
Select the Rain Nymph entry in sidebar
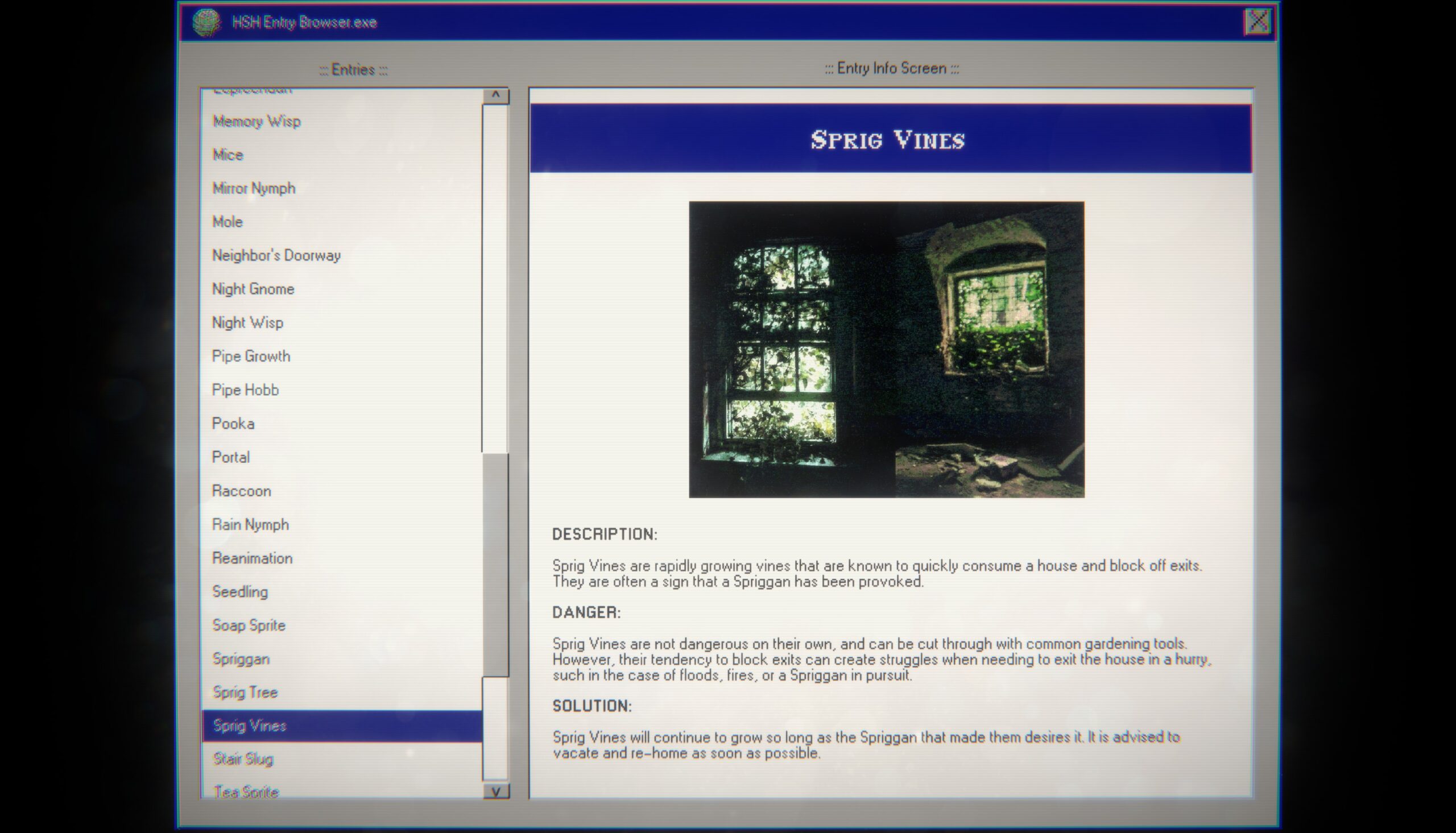(250, 524)
